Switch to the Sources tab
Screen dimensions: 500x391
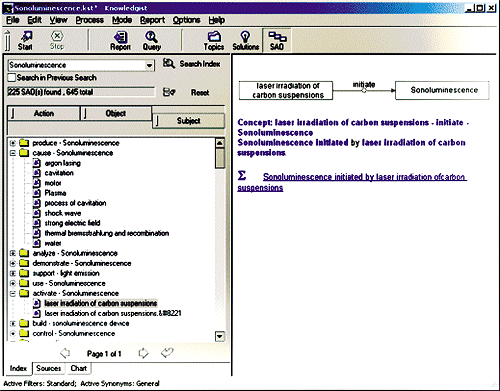48,368
